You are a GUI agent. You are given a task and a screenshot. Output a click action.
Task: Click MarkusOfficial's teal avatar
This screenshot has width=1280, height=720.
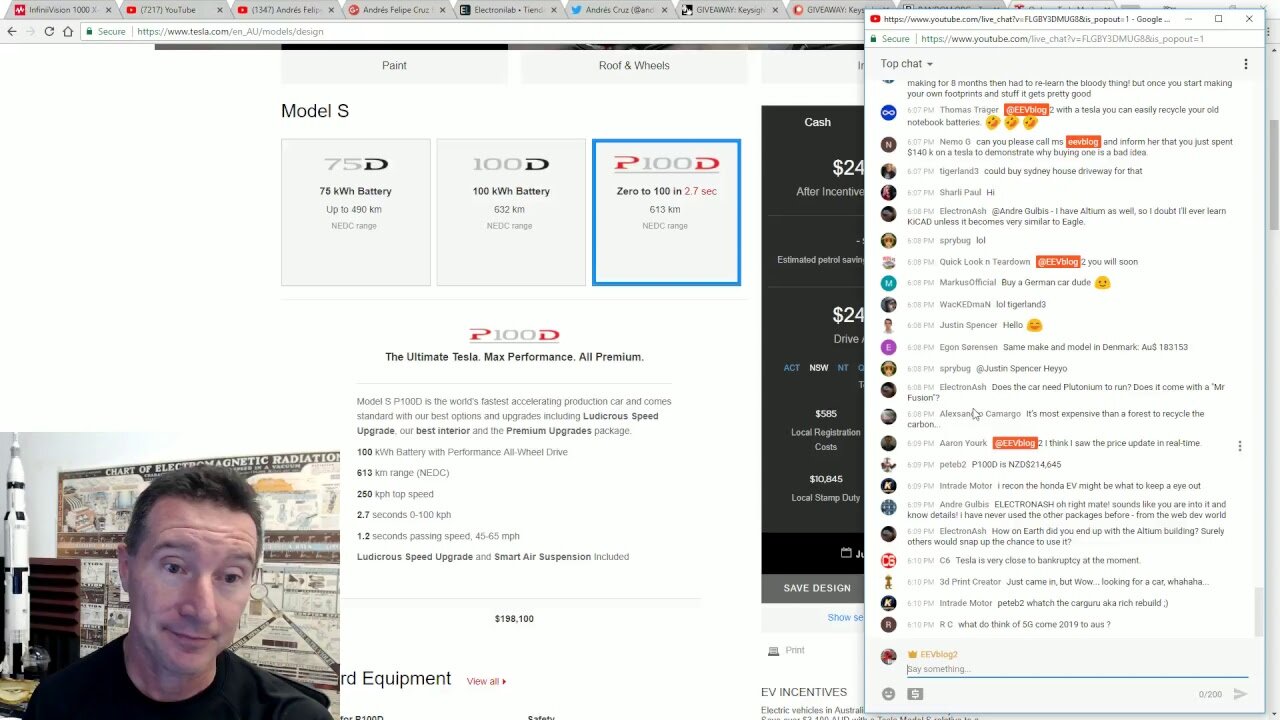coord(888,283)
